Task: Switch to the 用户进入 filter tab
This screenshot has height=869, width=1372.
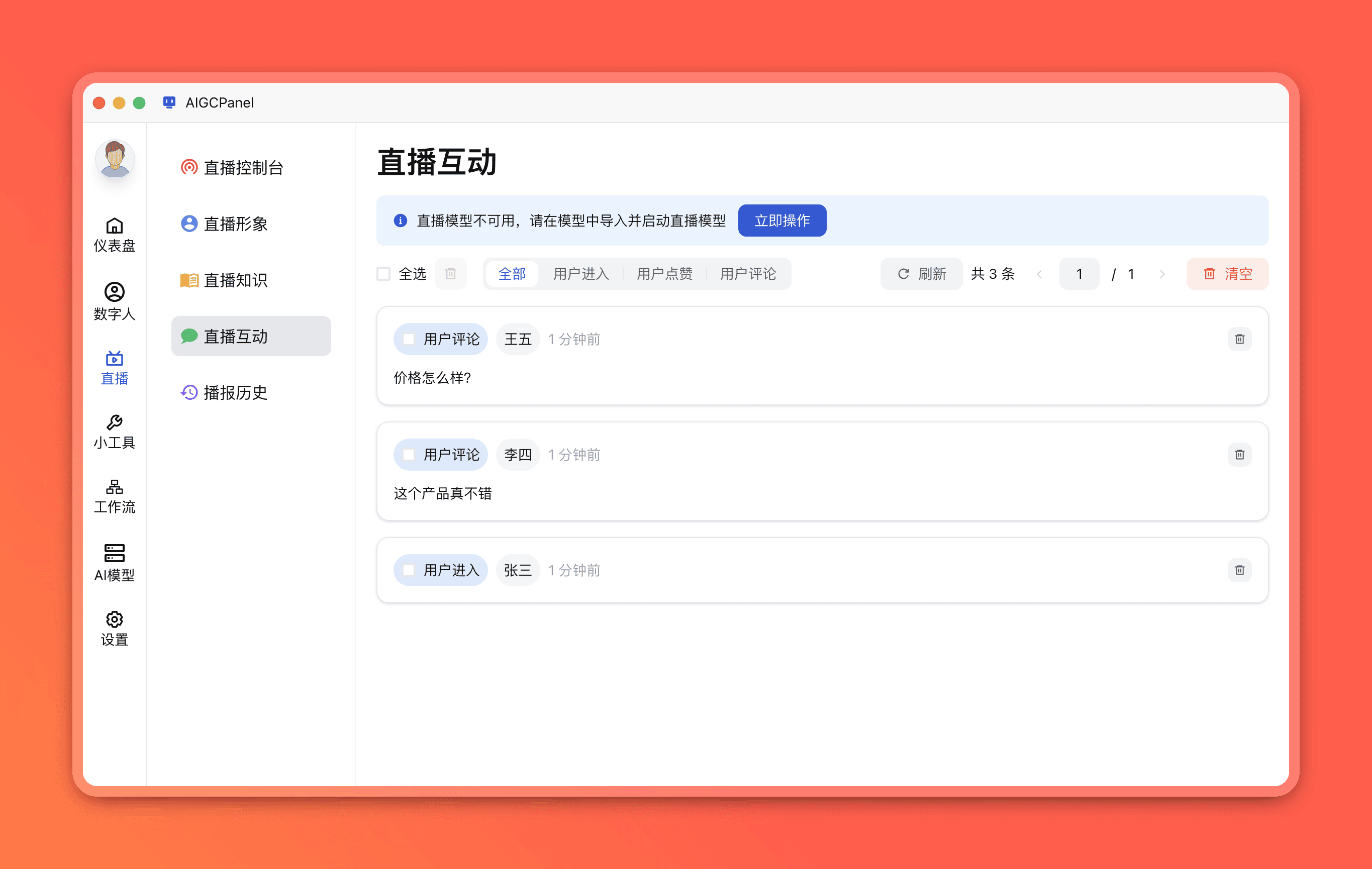Action: pos(581,274)
